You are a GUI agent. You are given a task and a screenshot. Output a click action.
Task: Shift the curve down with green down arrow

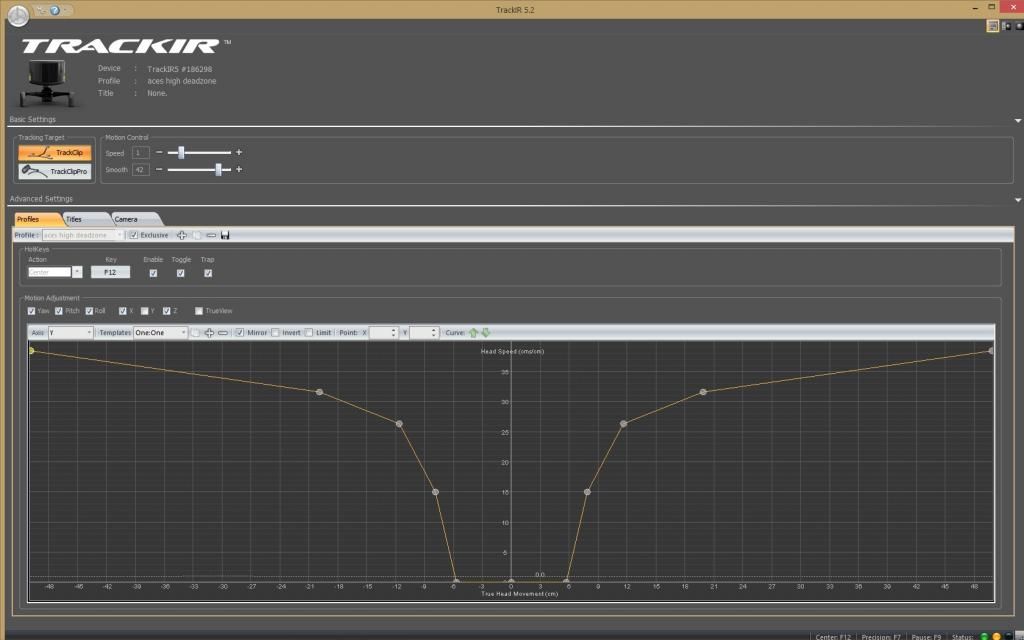pos(485,333)
